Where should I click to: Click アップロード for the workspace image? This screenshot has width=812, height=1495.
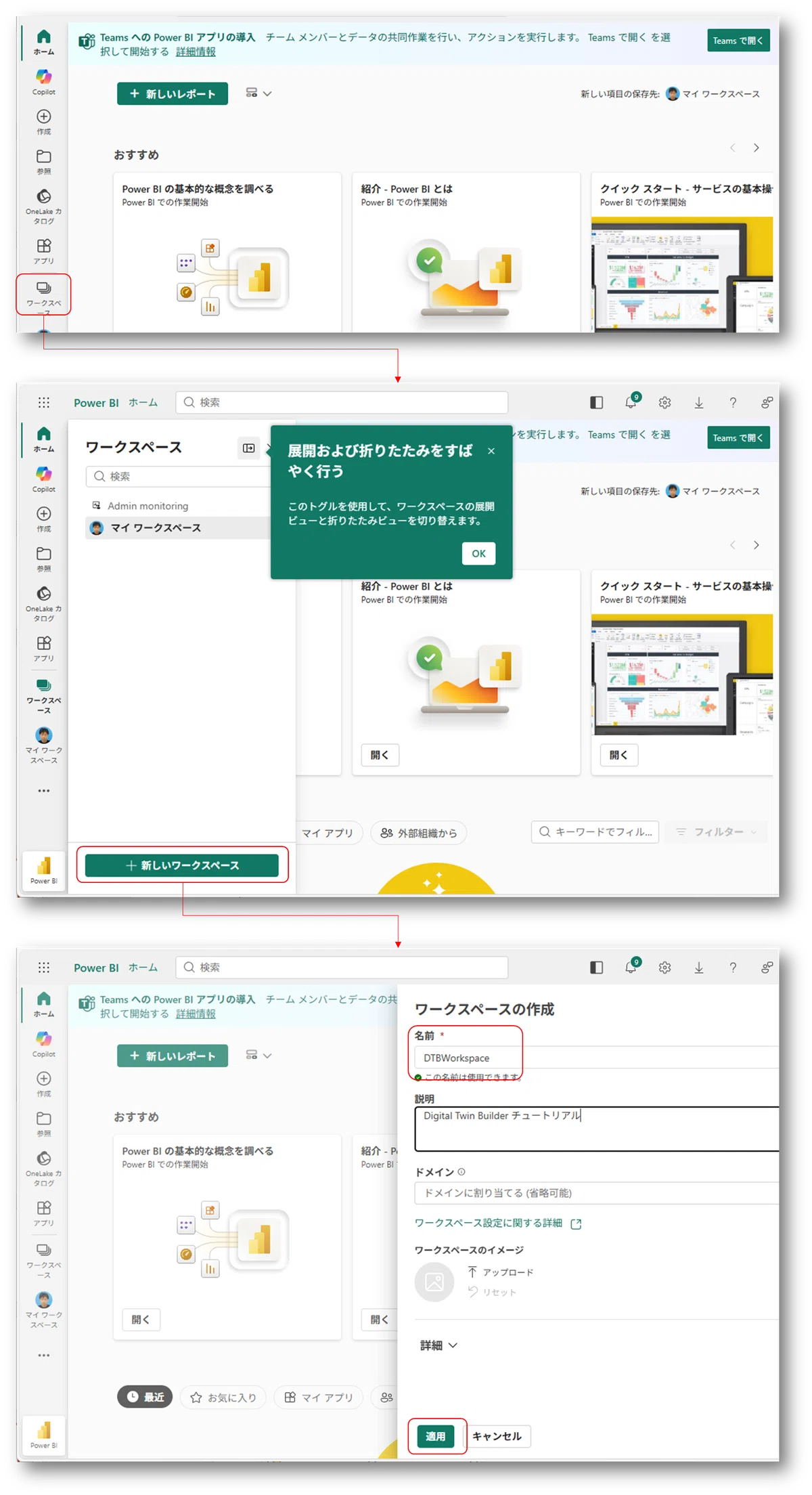coord(500,1272)
